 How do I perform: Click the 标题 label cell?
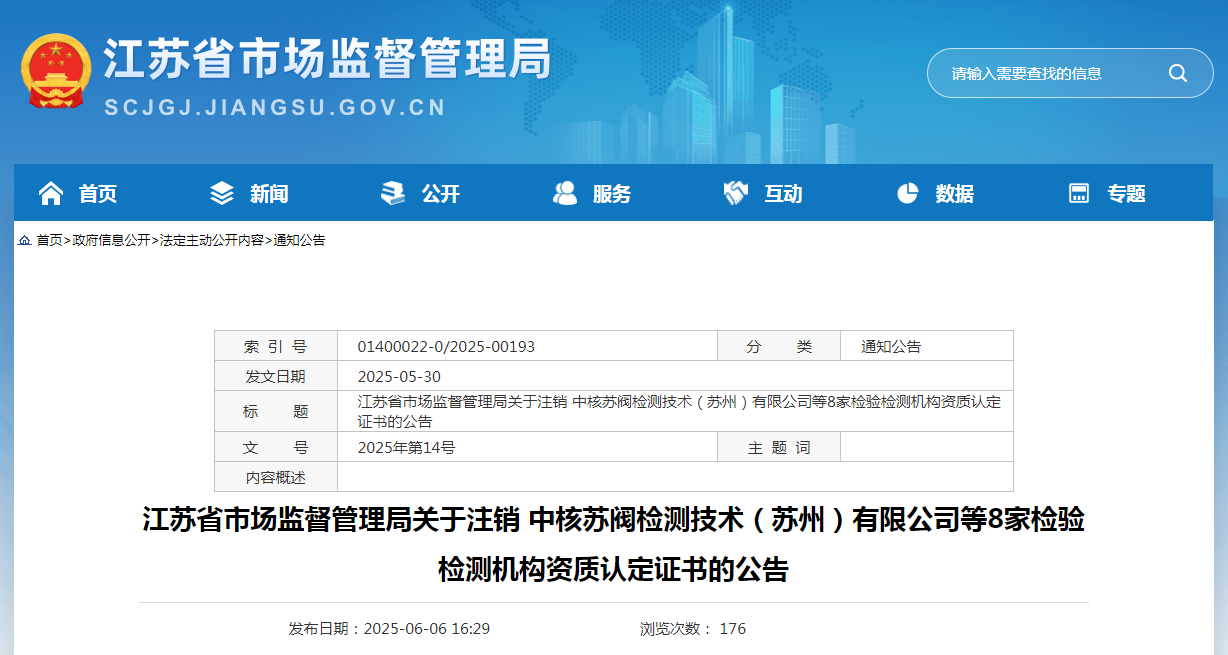276,411
